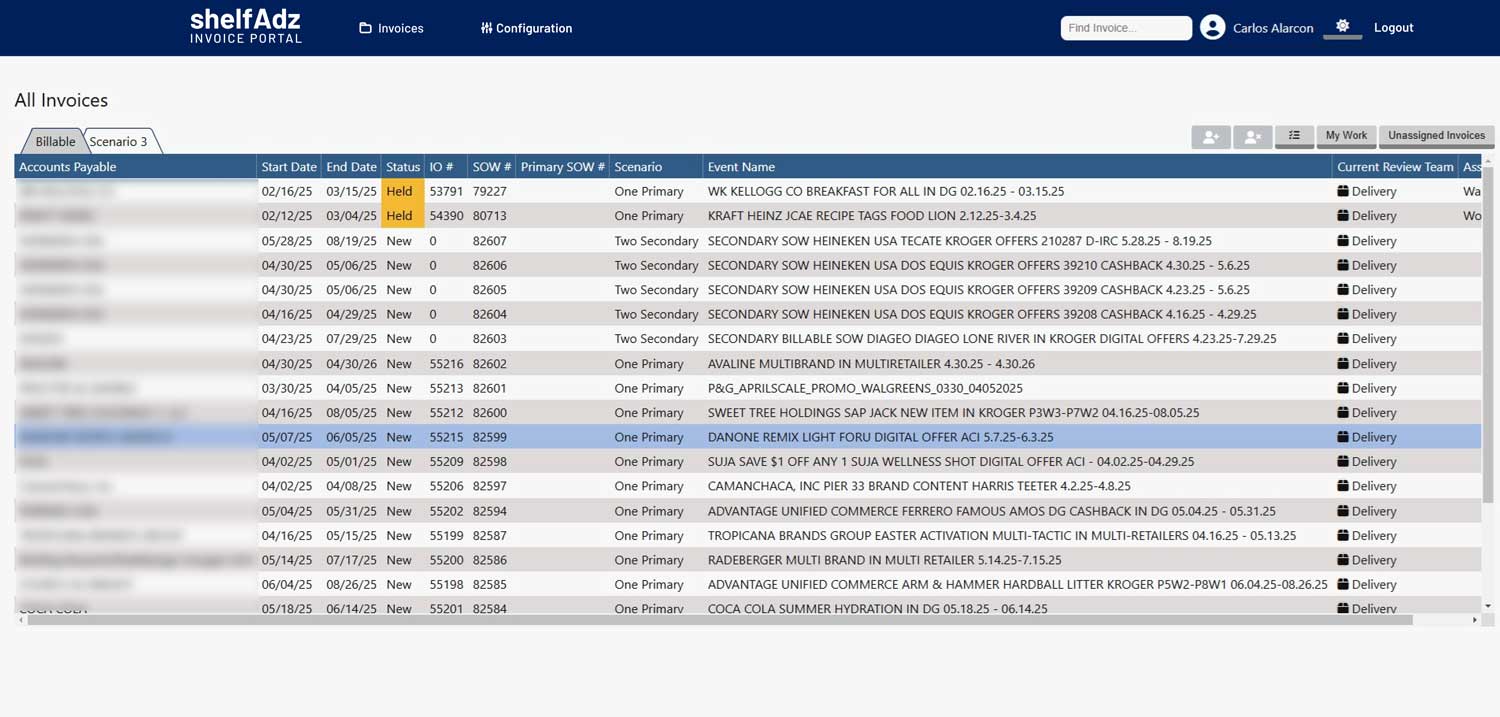Click SOW number 82607
The image size is (1500, 717).
coord(490,241)
